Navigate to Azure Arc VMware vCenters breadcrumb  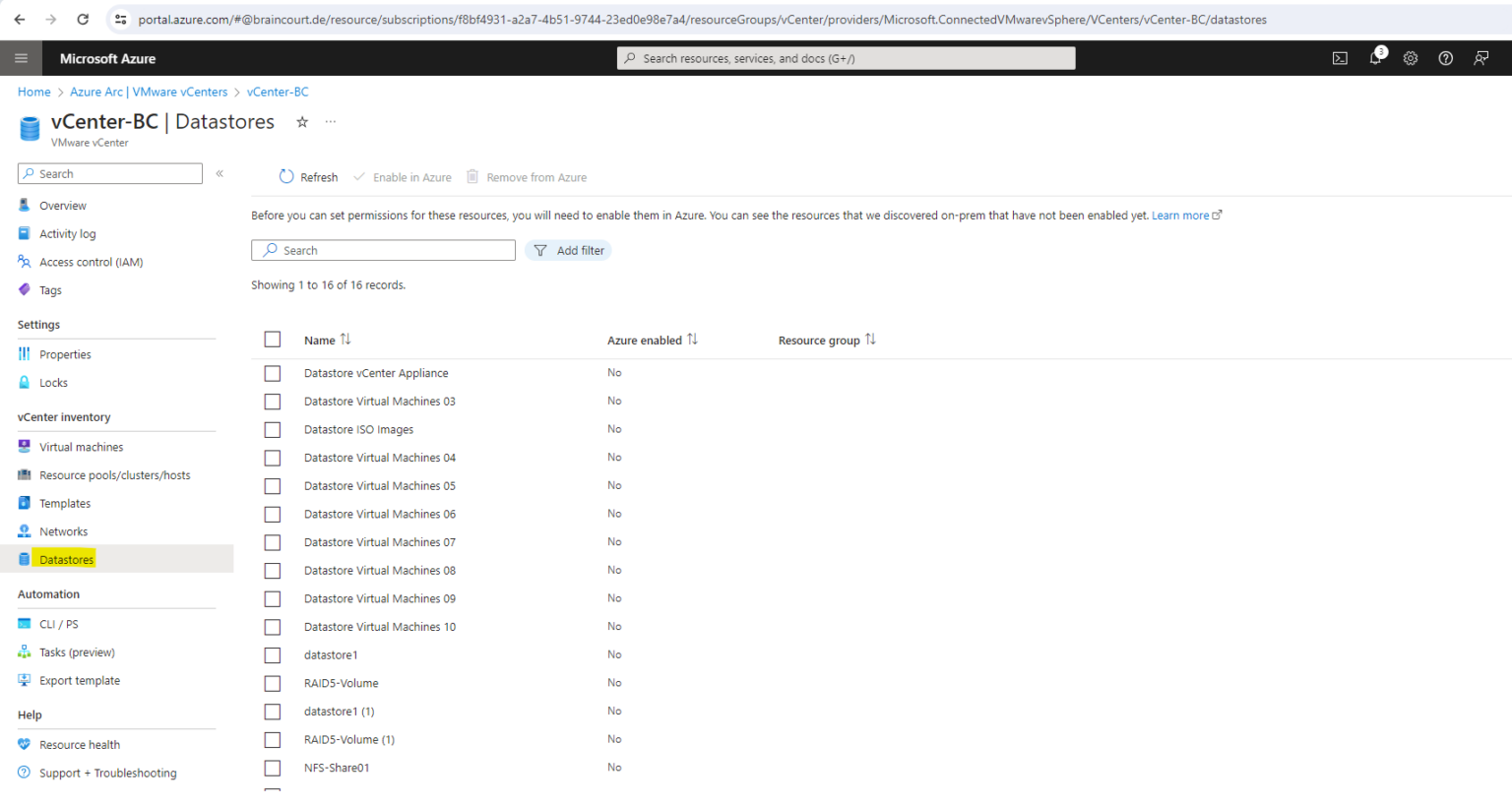click(x=149, y=92)
